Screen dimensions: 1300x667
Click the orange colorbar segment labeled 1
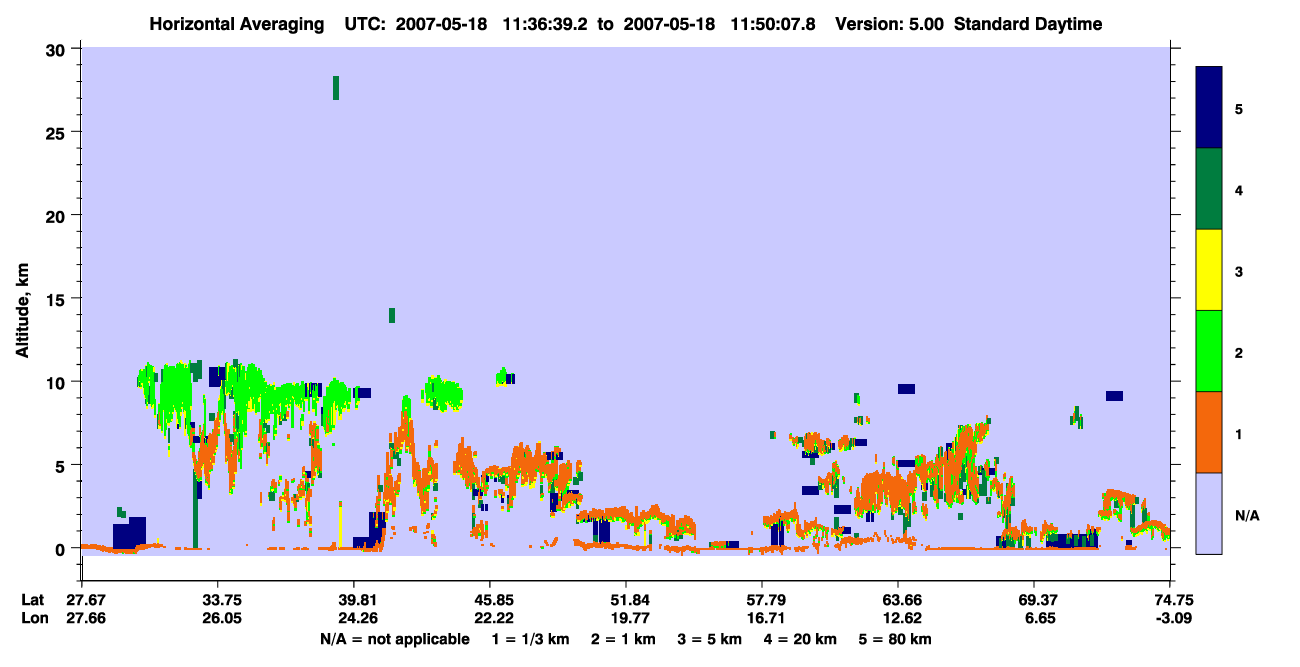[1209, 432]
